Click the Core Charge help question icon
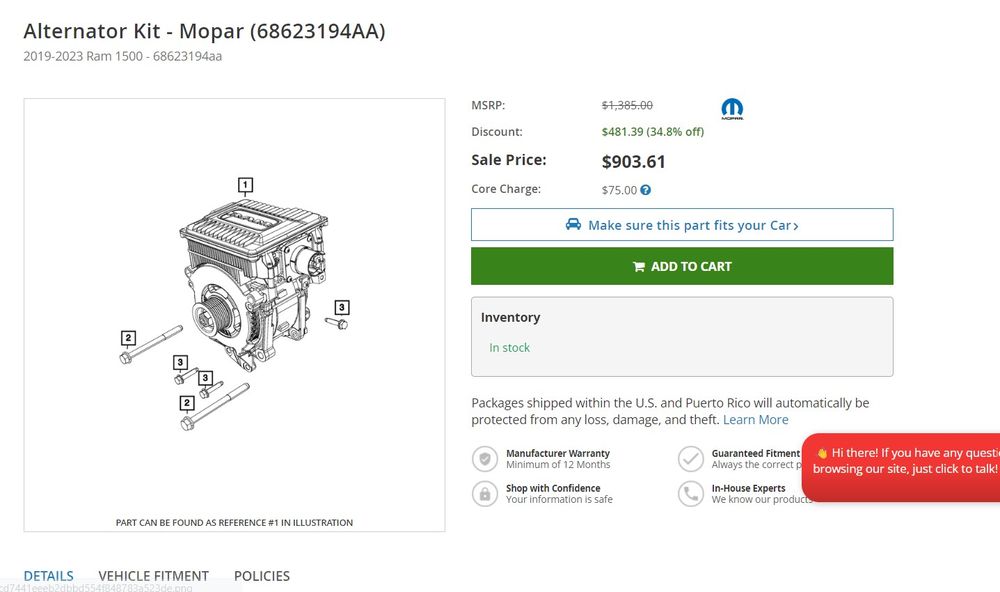Image resolution: width=1000 pixels, height=592 pixels. coord(646,190)
